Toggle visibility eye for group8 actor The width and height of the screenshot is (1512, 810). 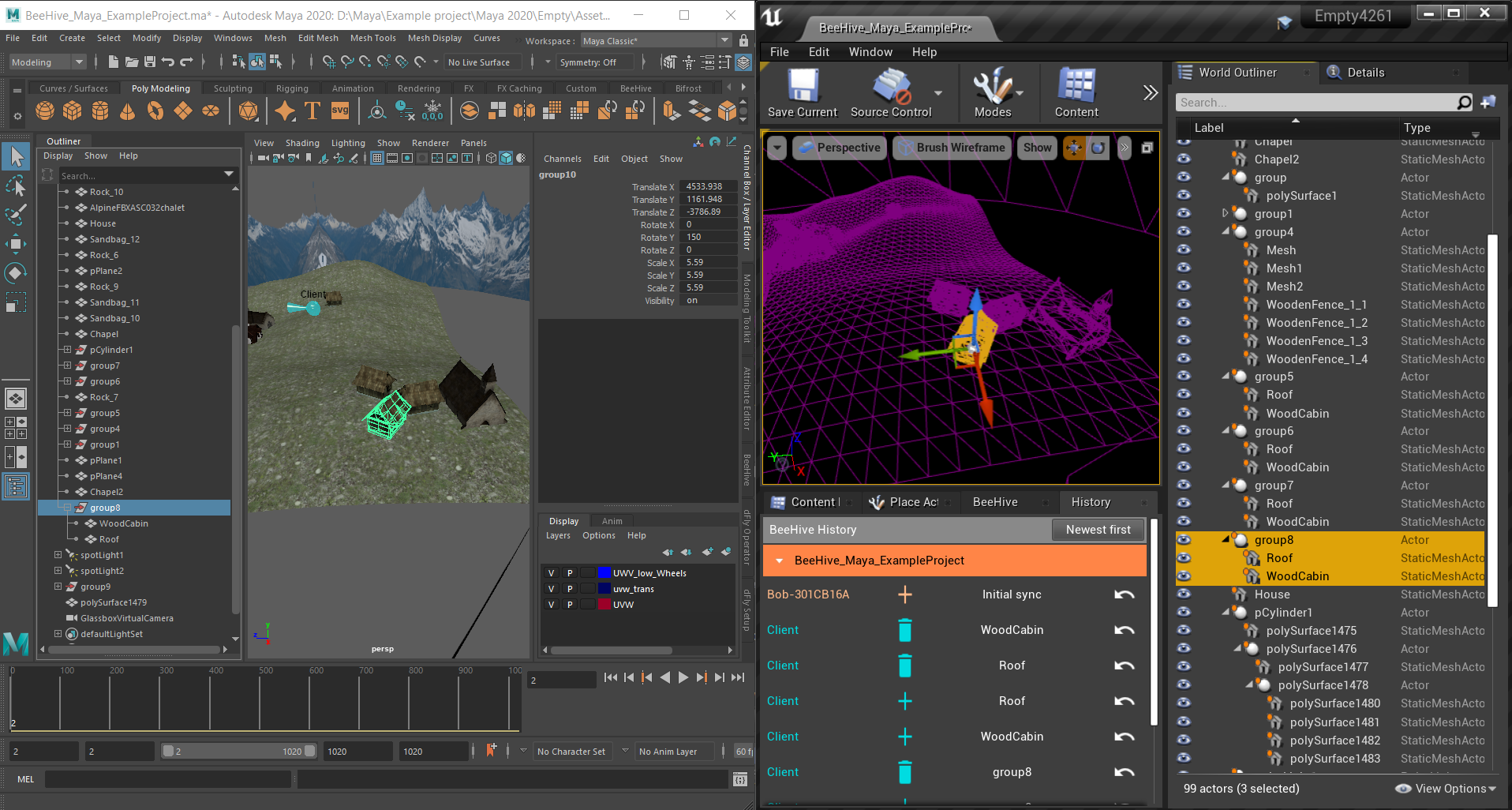click(1184, 540)
